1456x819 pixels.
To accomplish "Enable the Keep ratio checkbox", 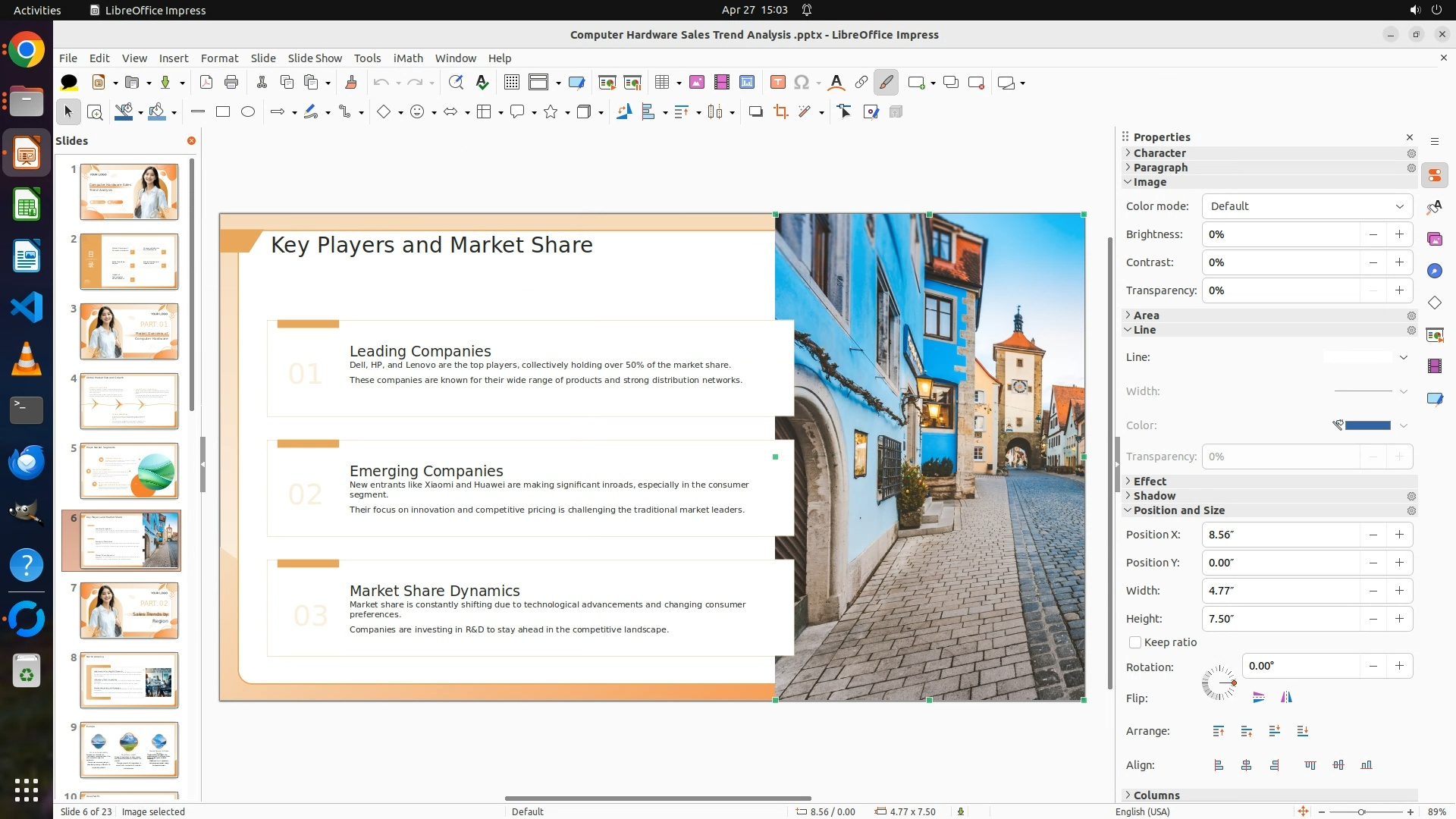I will coord(1135,642).
